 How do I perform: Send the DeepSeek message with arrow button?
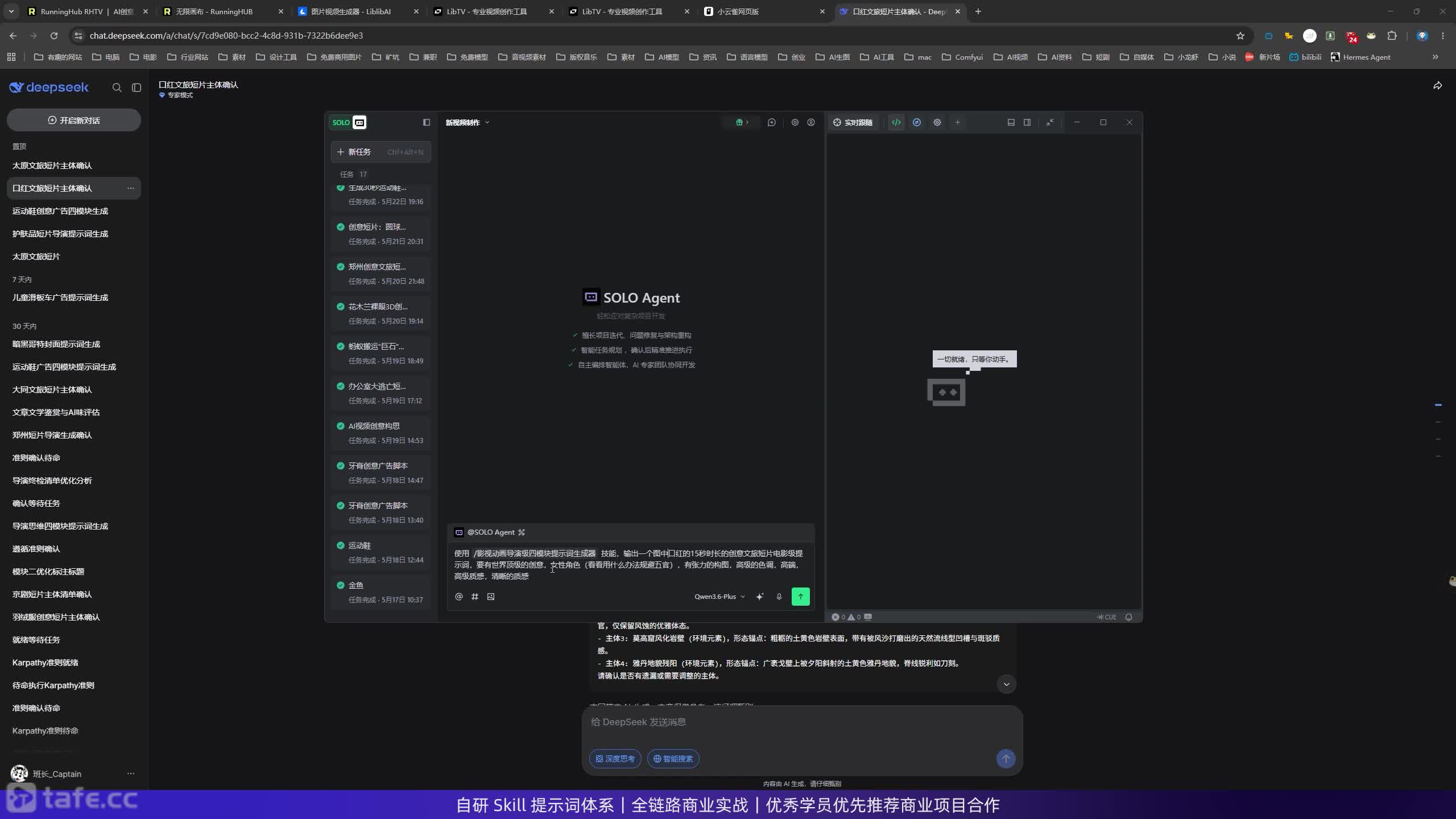(x=1006, y=759)
